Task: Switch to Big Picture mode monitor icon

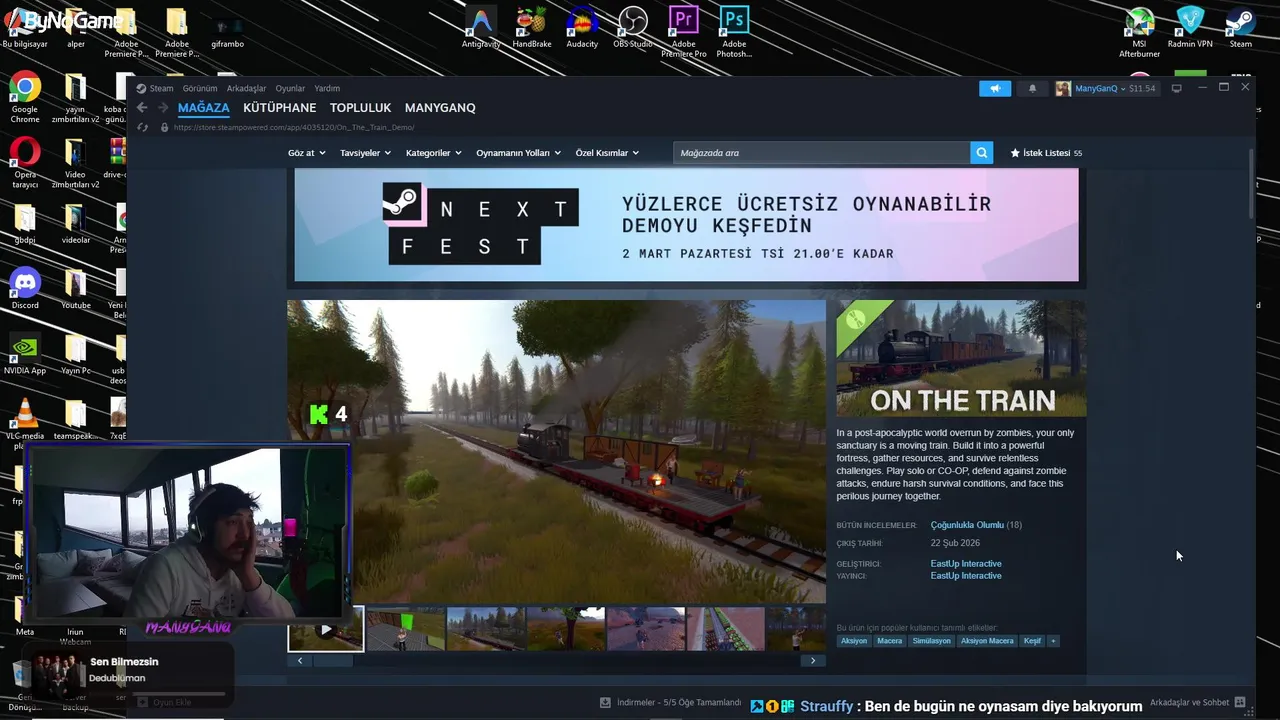Action: click(x=1176, y=88)
